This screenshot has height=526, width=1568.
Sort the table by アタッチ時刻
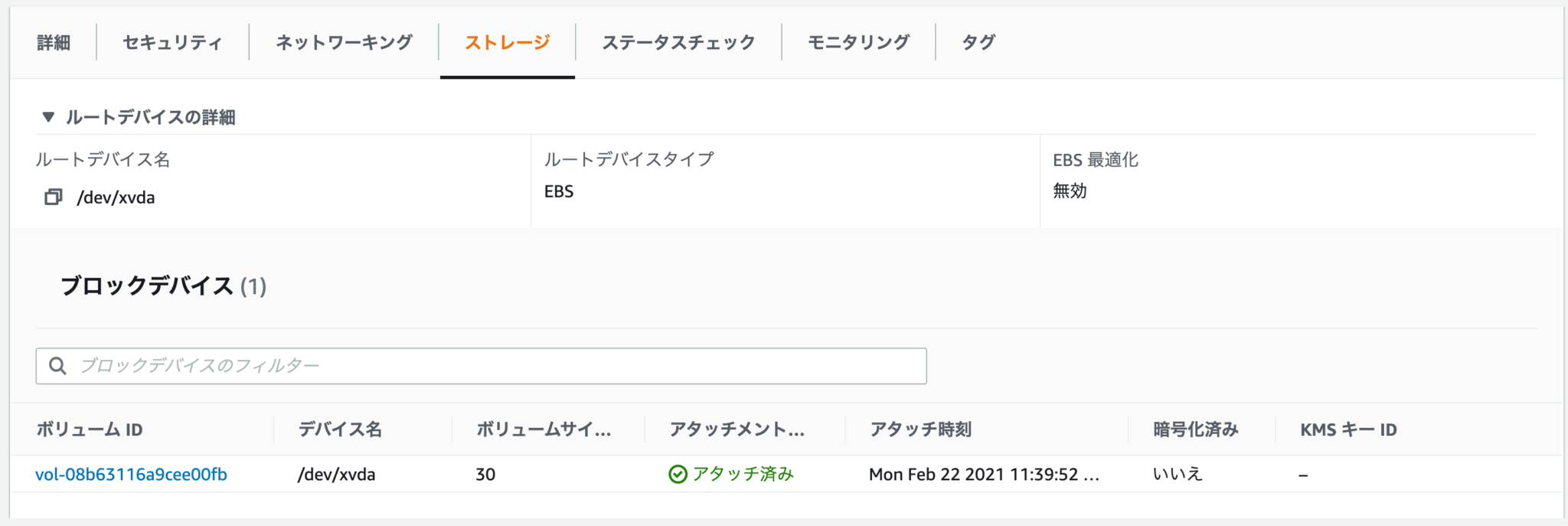click(x=921, y=430)
